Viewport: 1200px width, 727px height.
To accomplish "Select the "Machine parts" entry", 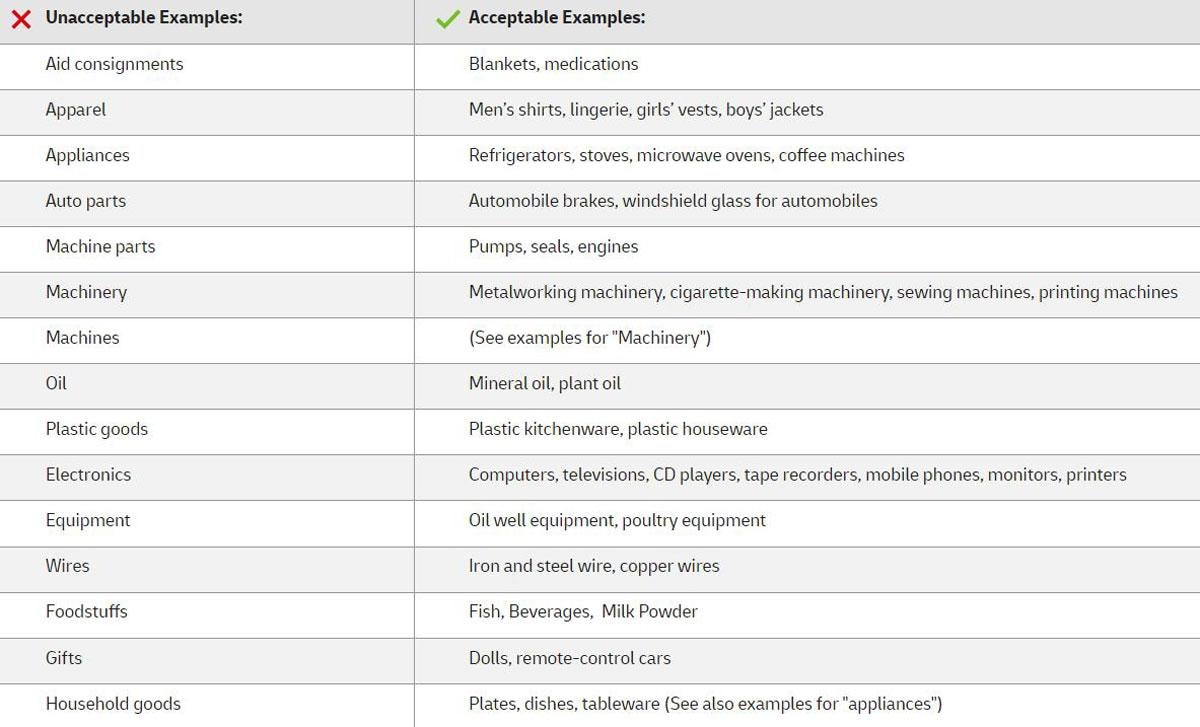I will click(x=100, y=247).
